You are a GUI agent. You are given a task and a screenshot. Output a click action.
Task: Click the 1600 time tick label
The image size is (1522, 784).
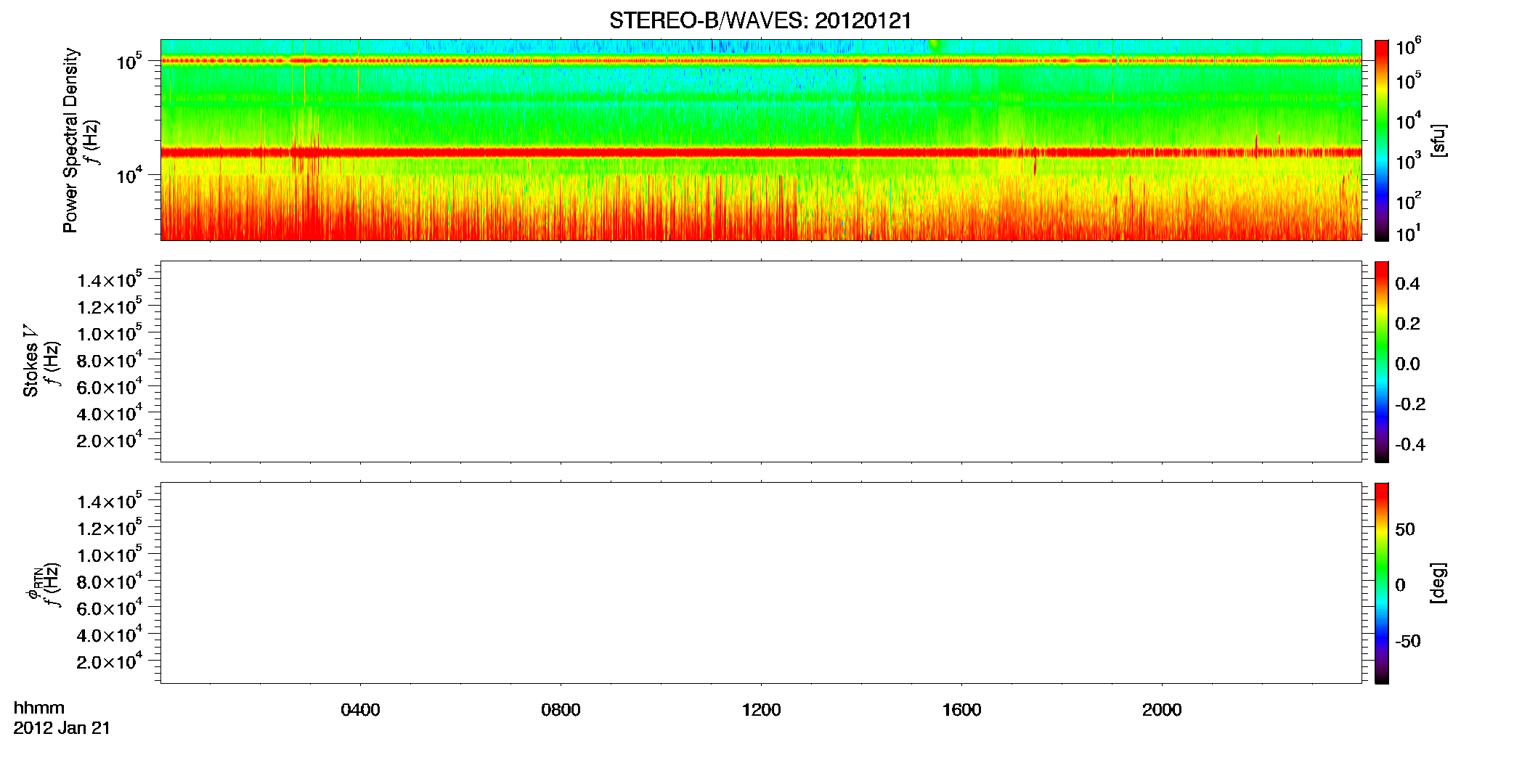click(x=961, y=710)
